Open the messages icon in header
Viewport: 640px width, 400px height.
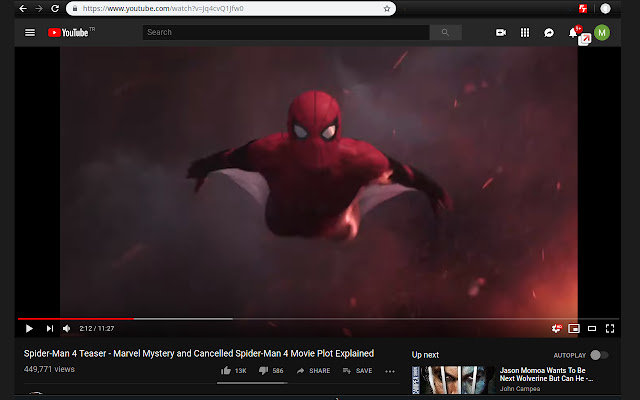click(x=549, y=32)
